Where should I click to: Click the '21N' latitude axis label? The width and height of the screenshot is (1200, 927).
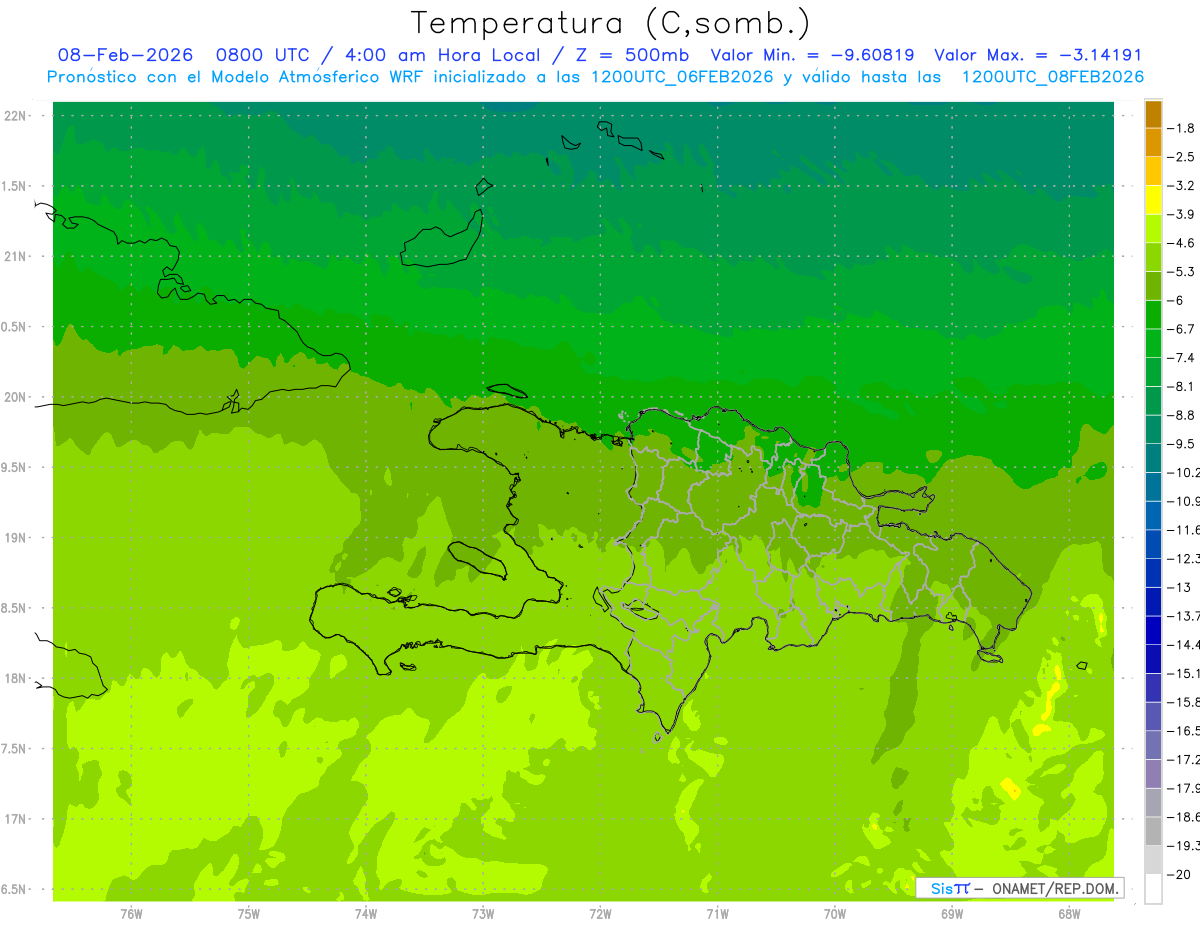pyautogui.click(x=17, y=256)
